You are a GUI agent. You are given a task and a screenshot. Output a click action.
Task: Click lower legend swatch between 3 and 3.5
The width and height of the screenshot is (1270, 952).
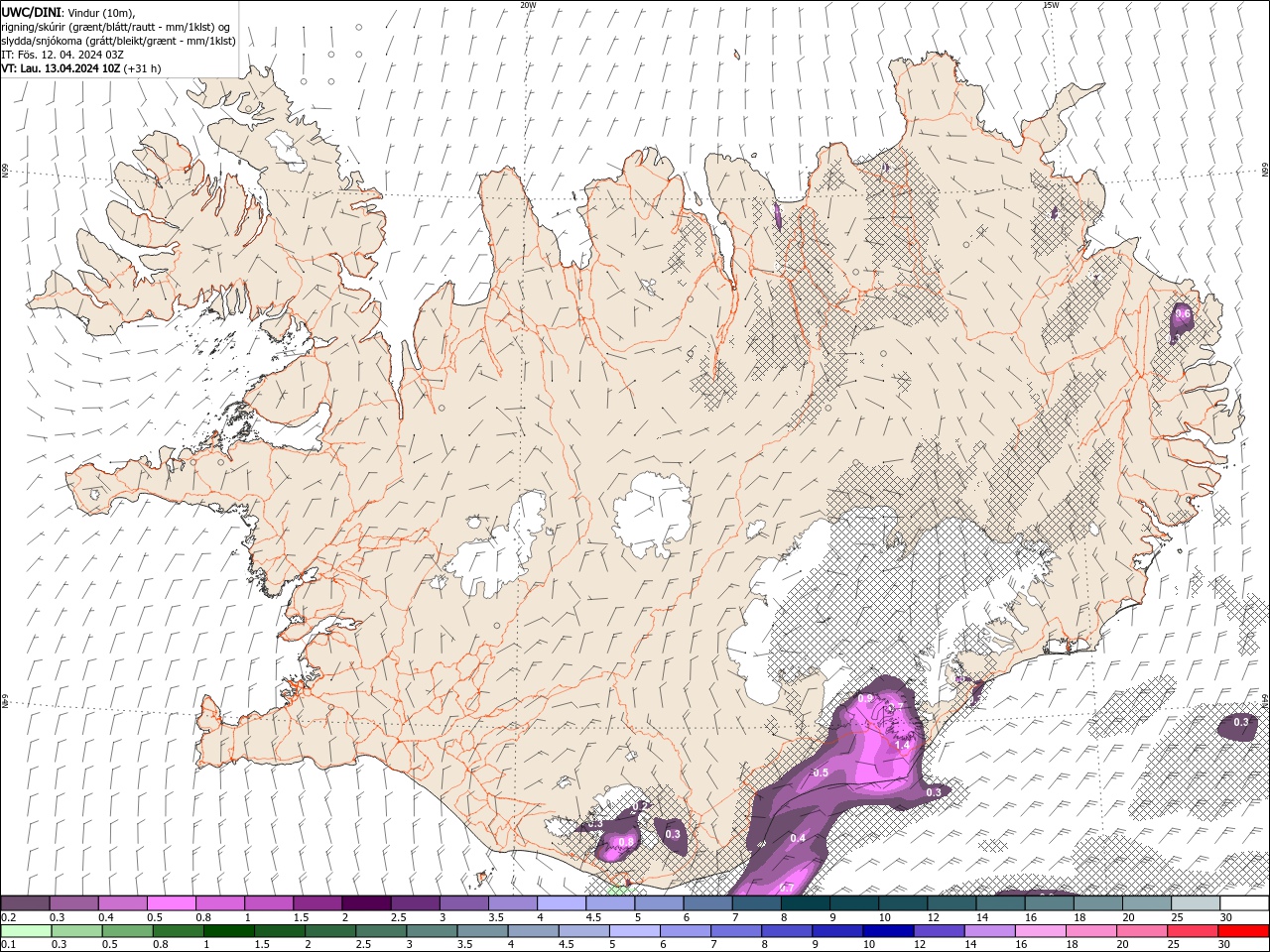pos(431,931)
